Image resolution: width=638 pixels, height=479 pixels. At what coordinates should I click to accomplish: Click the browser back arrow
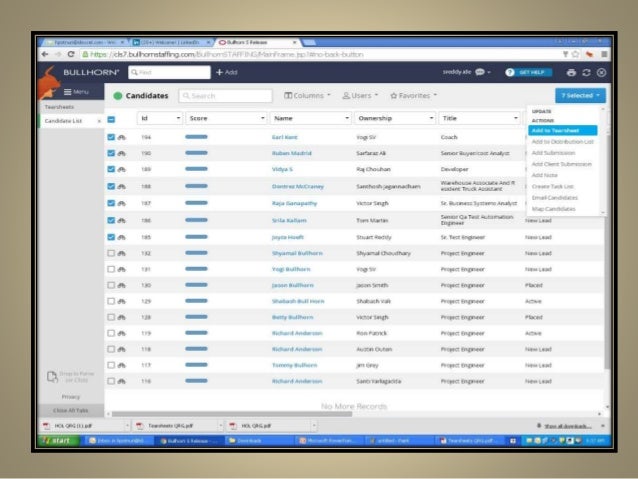[45, 54]
